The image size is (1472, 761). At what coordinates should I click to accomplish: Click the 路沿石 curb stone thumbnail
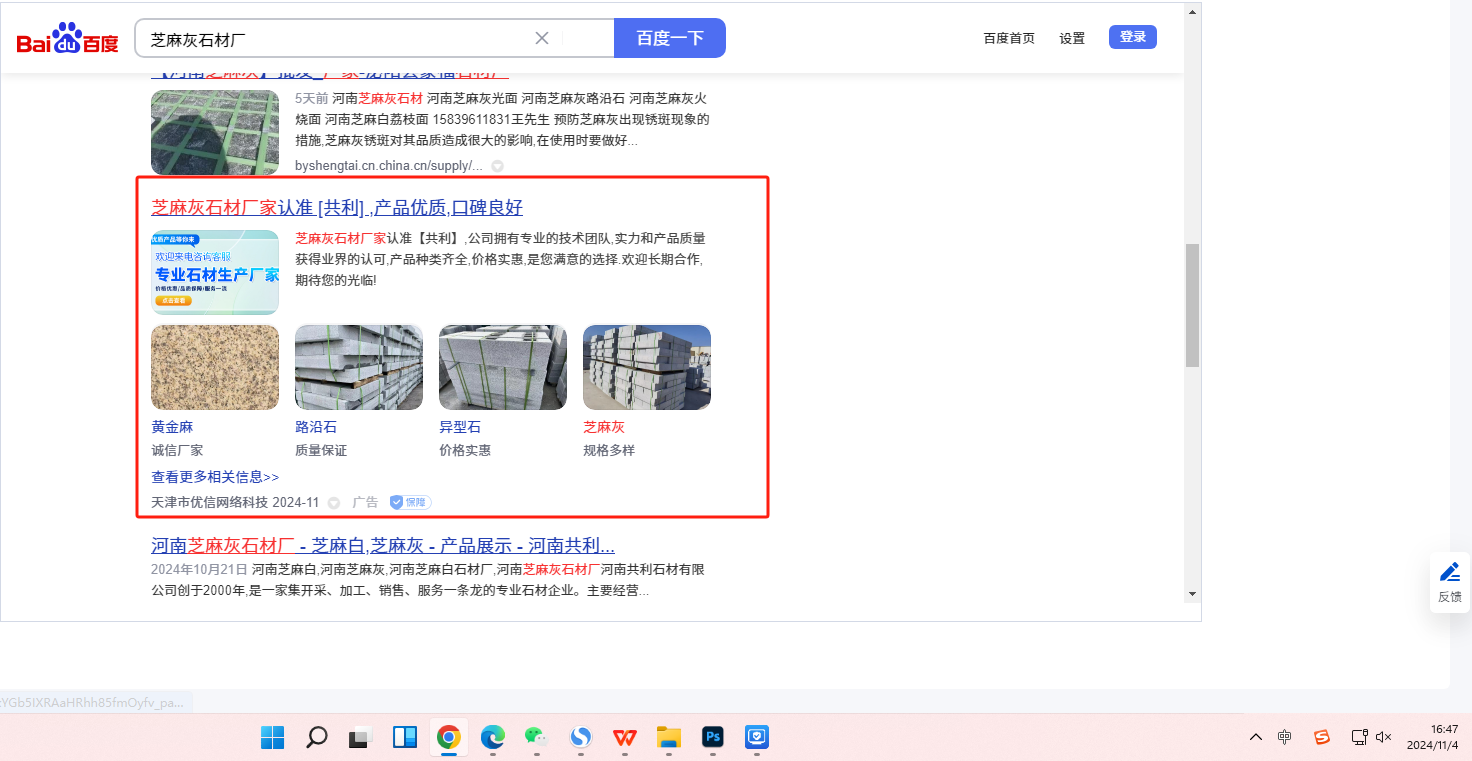click(x=359, y=367)
